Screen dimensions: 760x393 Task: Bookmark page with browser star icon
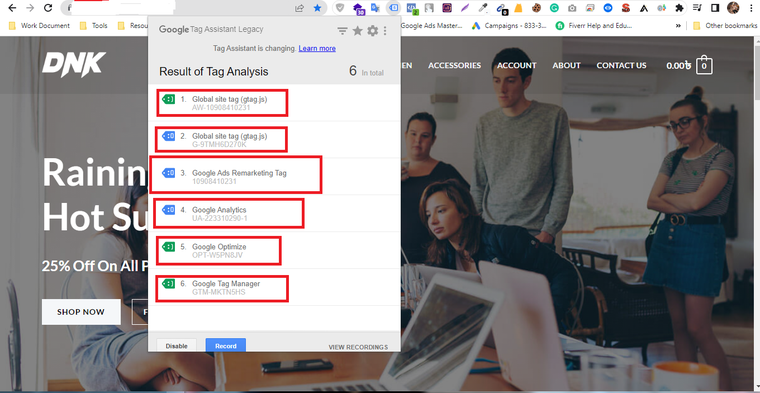click(317, 8)
